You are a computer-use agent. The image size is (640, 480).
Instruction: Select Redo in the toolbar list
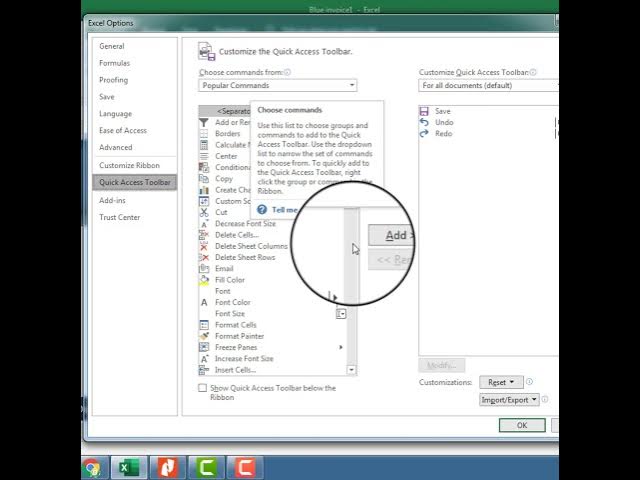coord(444,133)
